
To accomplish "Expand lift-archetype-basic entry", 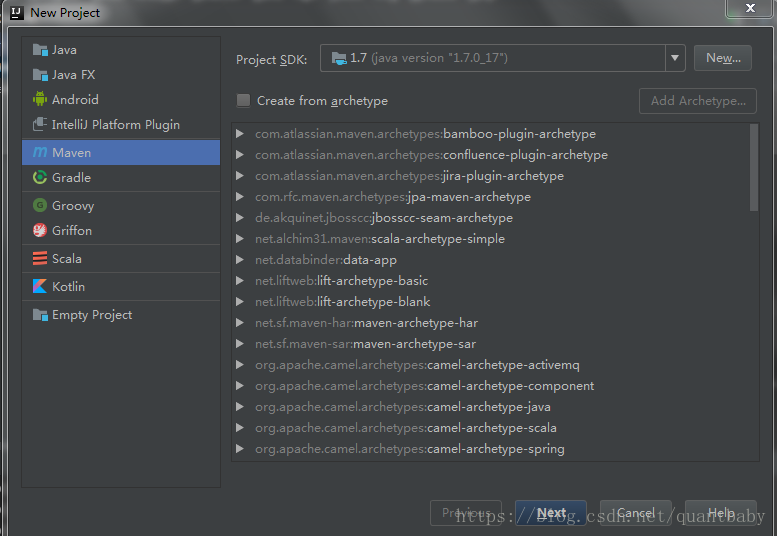I will pos(240,280).
